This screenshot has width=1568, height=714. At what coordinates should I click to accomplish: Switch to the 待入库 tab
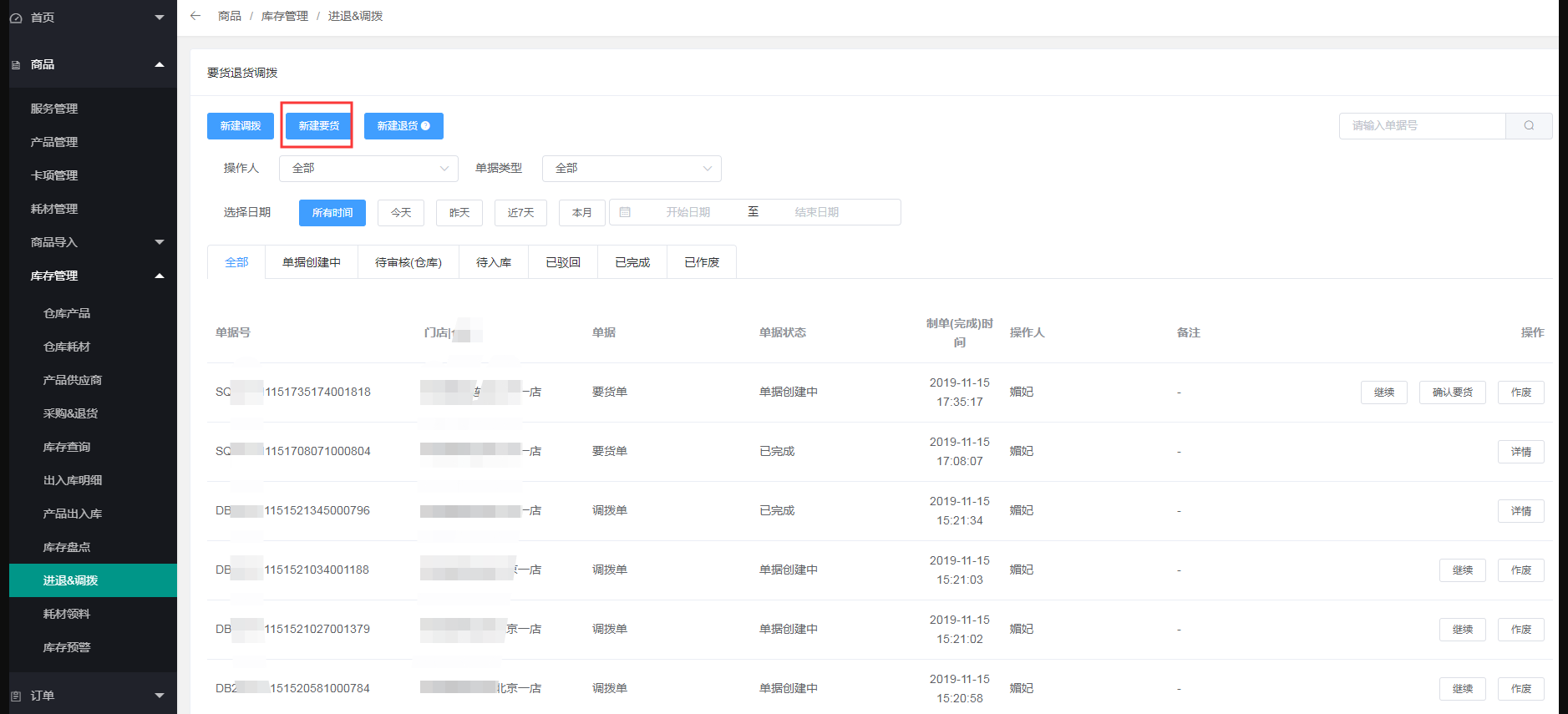coord(494,262)
